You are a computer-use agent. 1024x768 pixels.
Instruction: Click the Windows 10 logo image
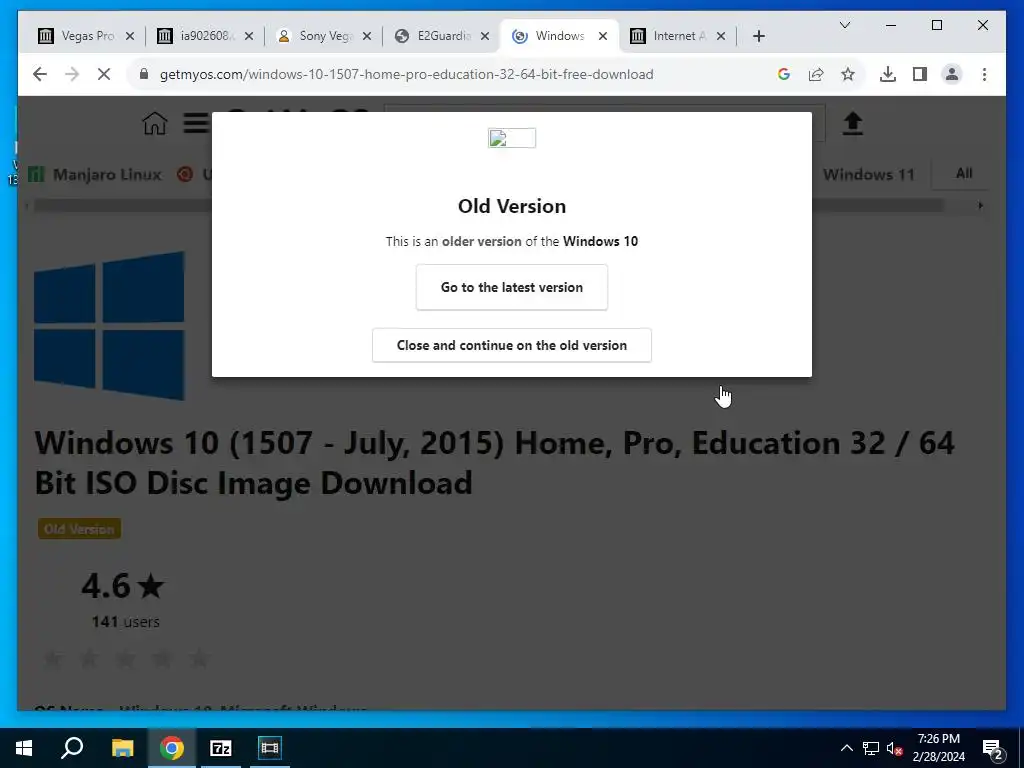pyautogui.click(x=109, y=326)
